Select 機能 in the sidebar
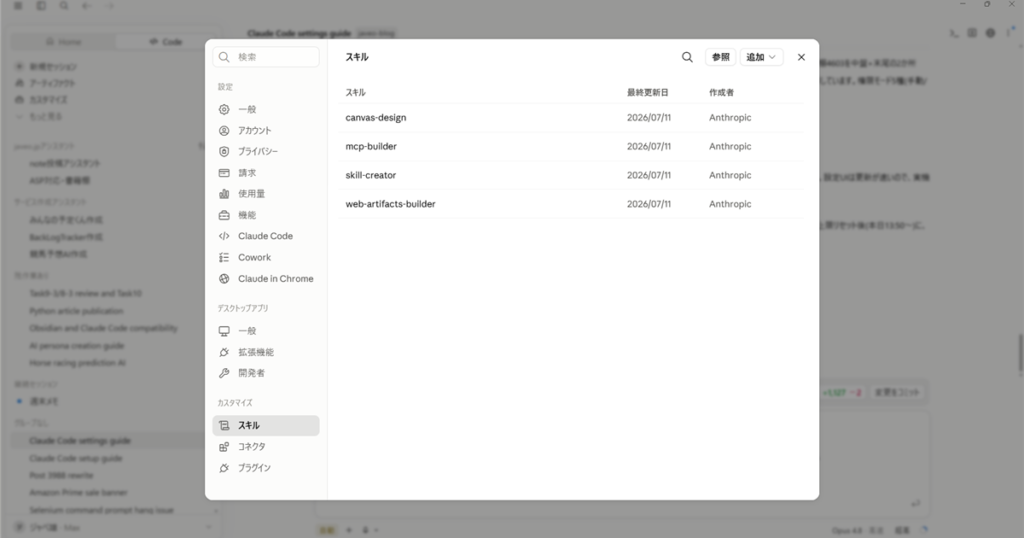The width and height of the screenshot is (1024, 538). (x=266, y=215)
